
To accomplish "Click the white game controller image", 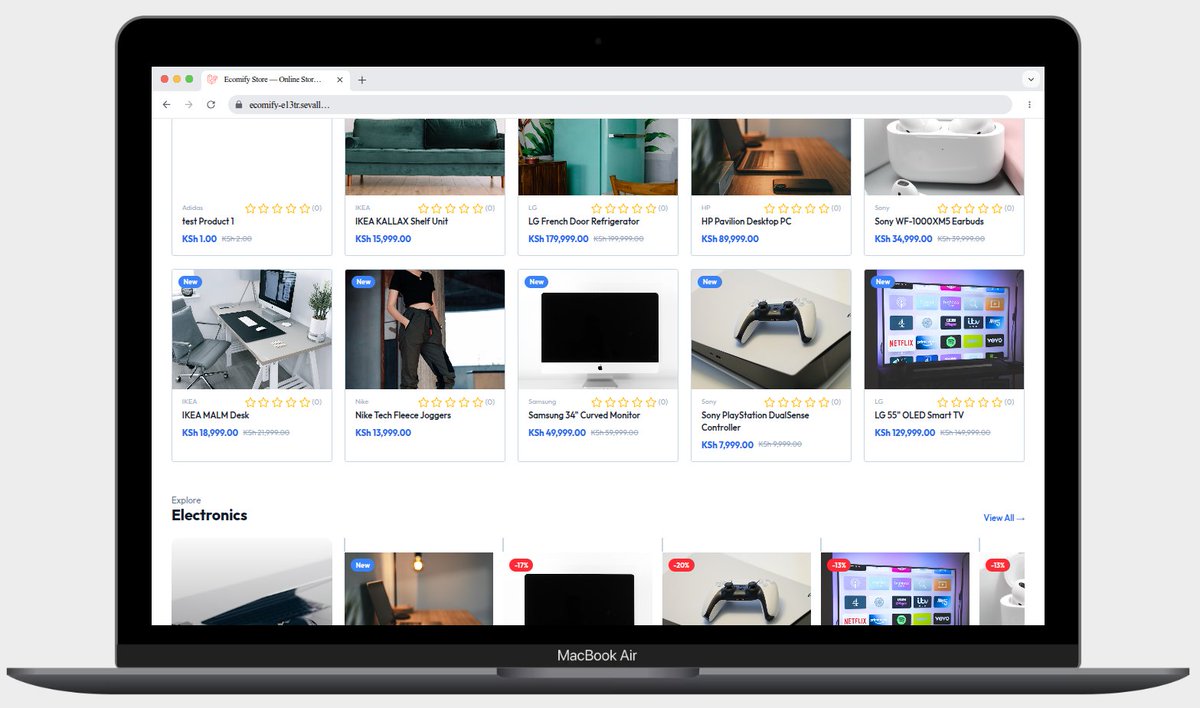I will (x=771, y=329).
